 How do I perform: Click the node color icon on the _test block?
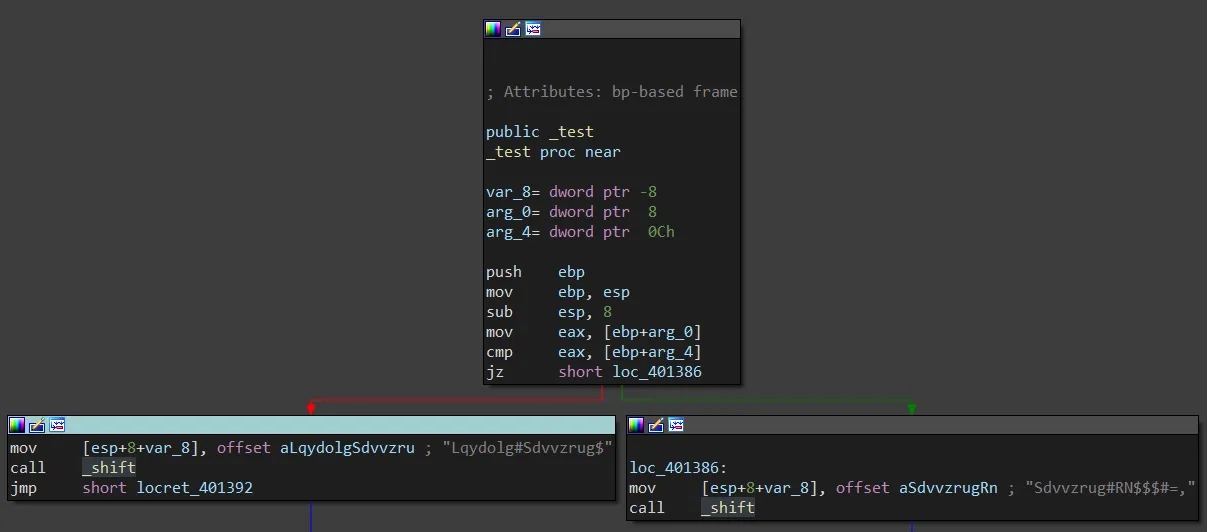tap(493, 29)
